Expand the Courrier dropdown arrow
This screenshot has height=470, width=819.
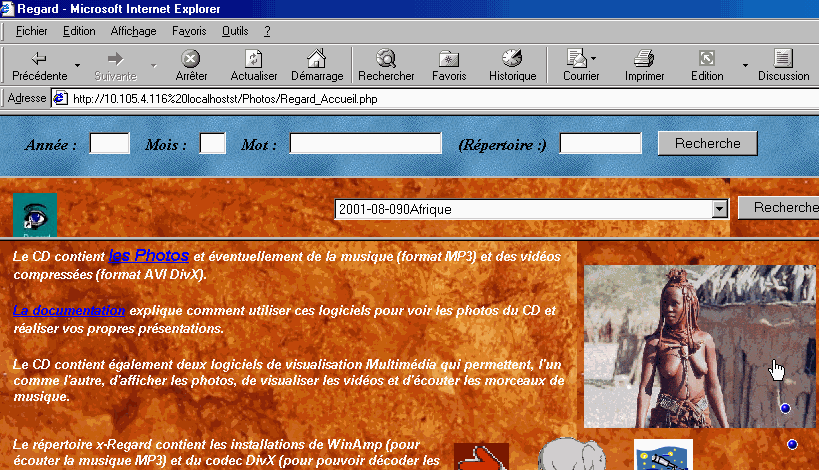593,58
